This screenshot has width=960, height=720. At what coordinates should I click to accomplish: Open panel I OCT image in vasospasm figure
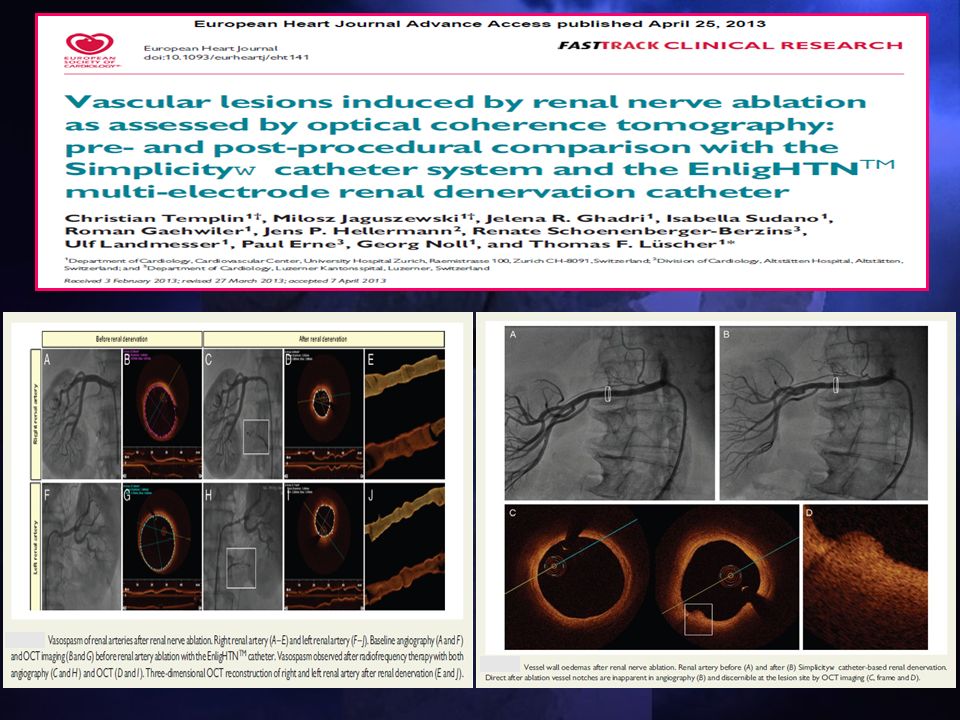pyautogui.click(x=324, y=546)
